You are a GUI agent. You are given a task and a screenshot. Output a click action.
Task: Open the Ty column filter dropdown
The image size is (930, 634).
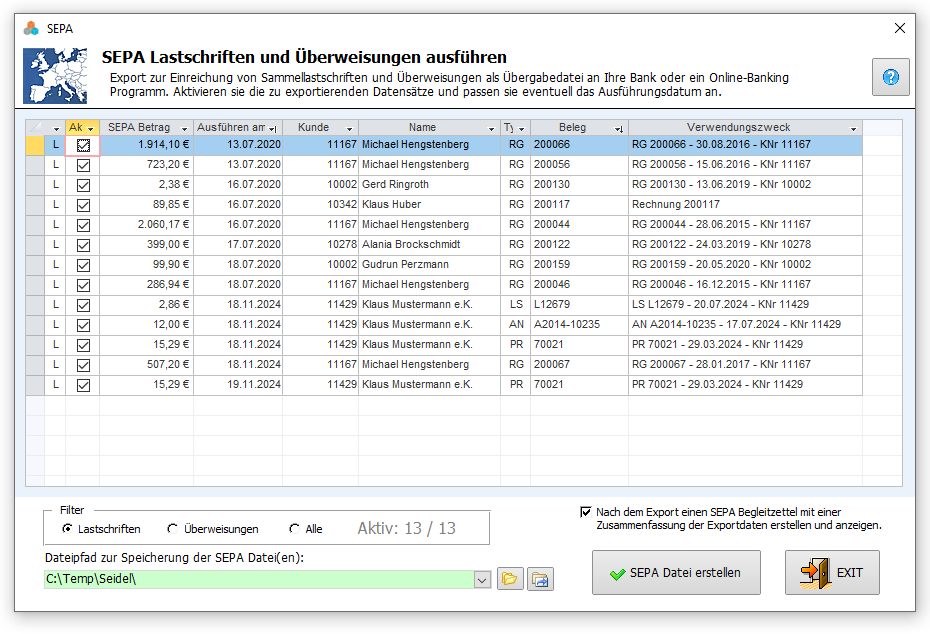click(521, 129)
